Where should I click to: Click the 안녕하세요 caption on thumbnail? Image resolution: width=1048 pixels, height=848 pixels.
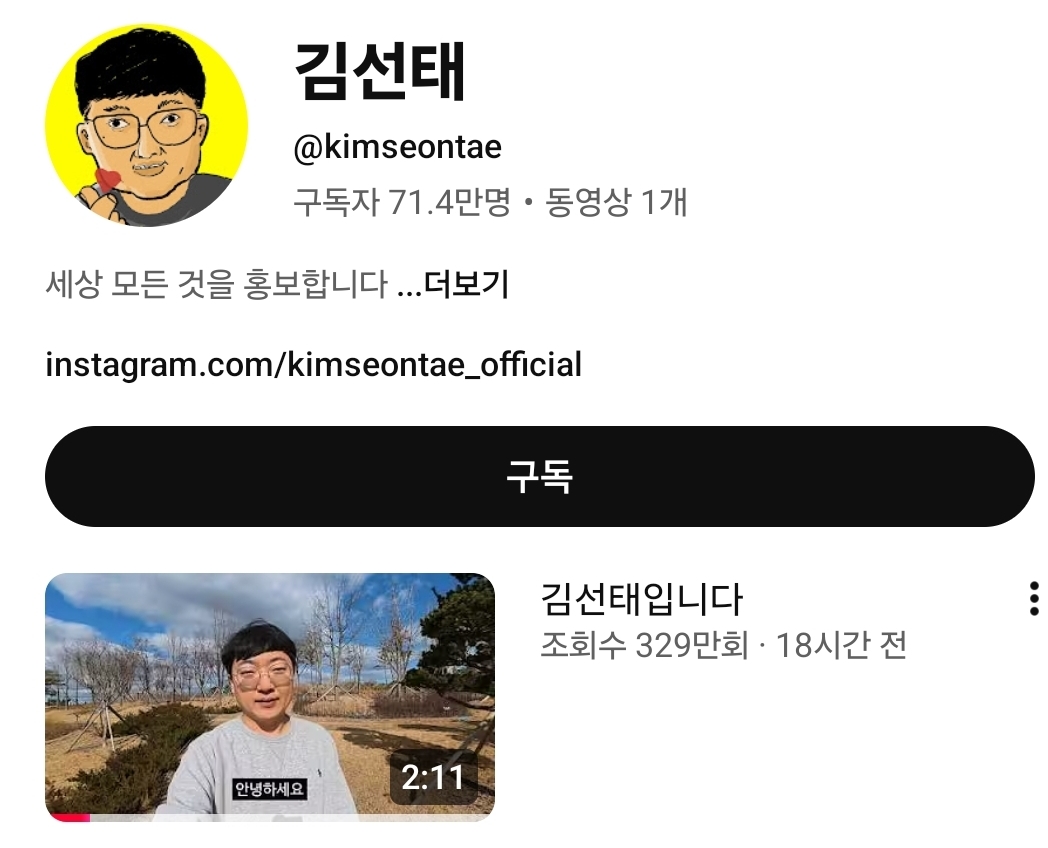click(269, 789)
